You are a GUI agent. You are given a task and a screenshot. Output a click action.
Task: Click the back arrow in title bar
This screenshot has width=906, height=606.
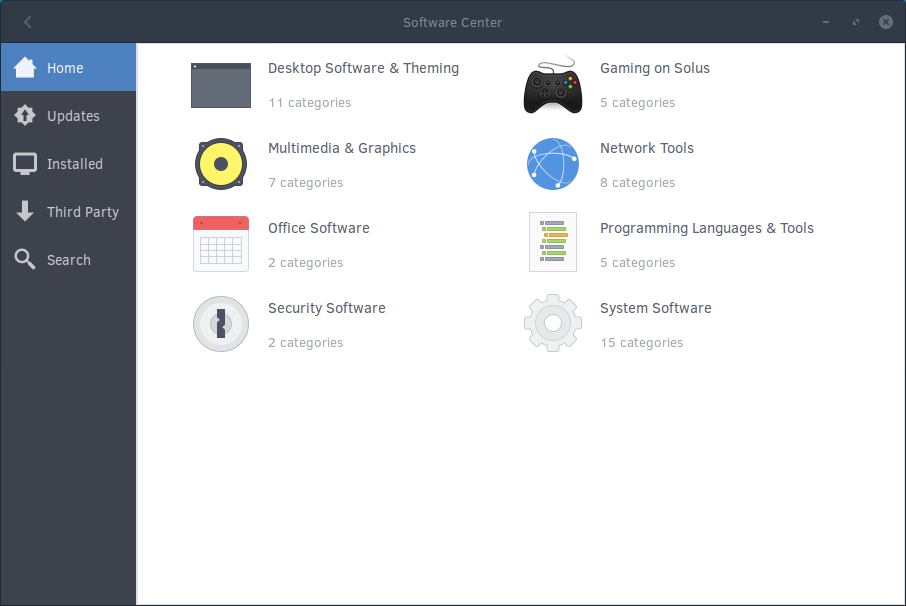pos(28,22)
